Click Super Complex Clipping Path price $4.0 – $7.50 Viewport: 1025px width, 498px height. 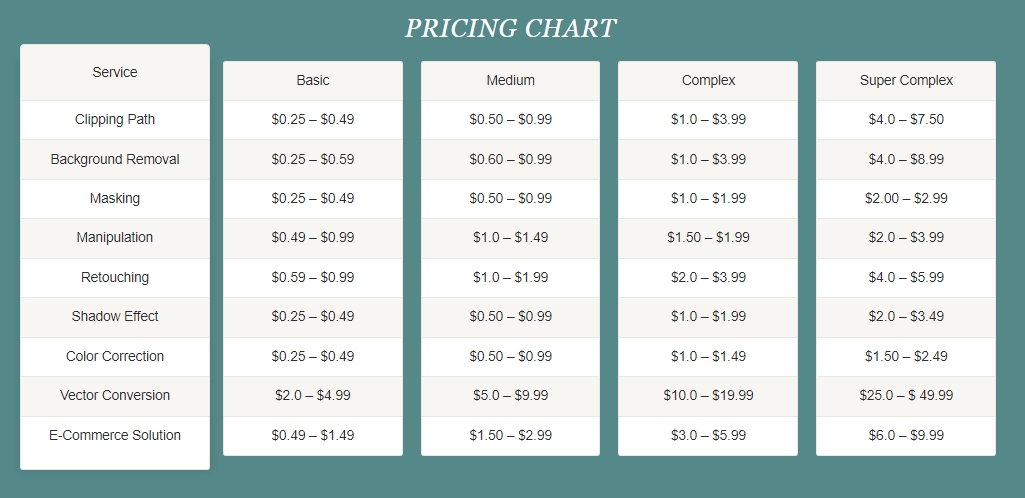click(x=906, y=120)
